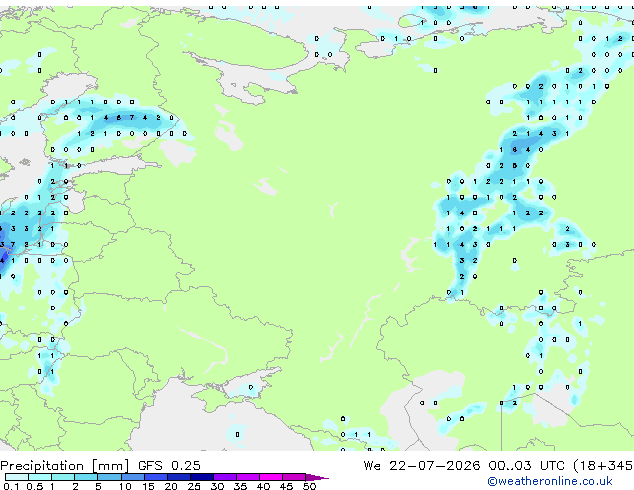634x490 pixels.
Task: Select the 20 to 25 mm legend swatch
Action: tap(178, 477)
